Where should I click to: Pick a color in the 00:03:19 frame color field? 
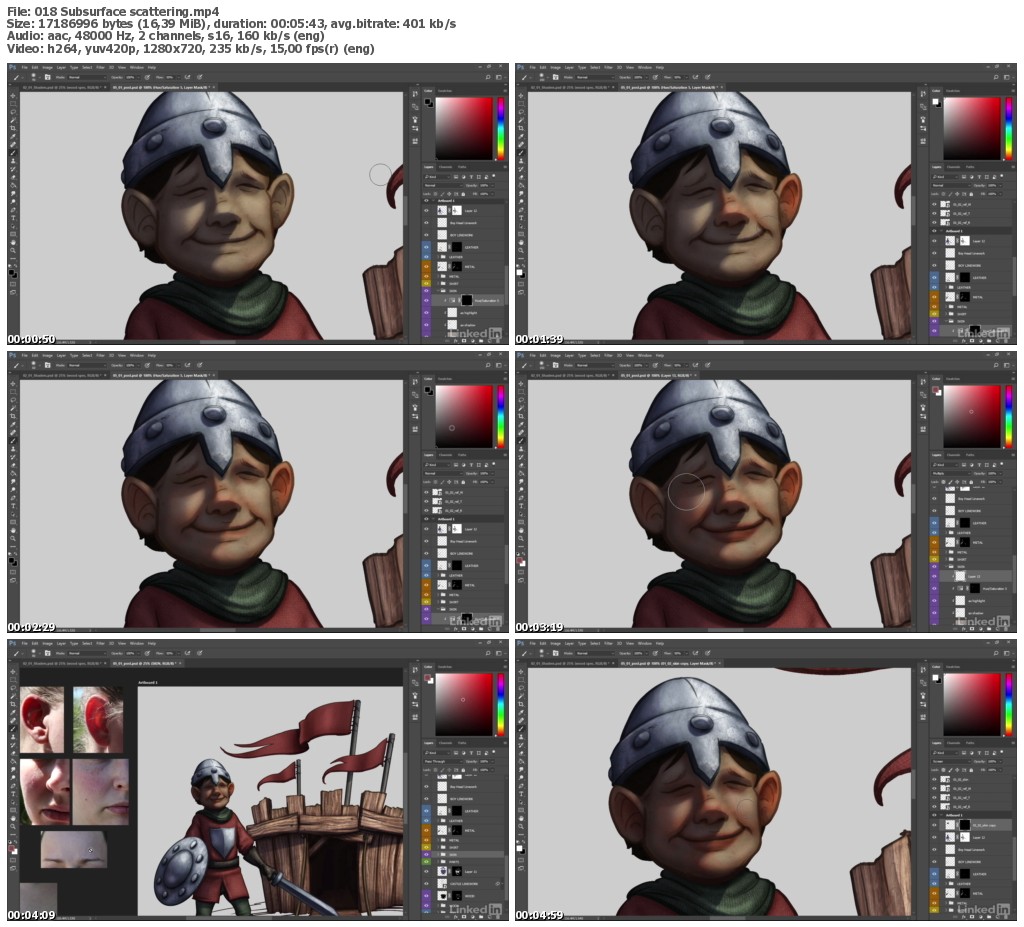pyautogui.click(x=972, y=416)
